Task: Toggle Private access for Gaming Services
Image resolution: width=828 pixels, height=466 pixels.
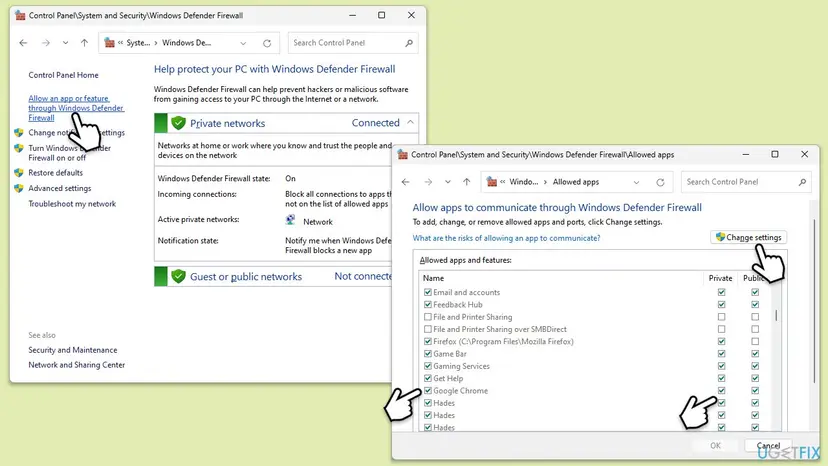Action: point(721,366)
